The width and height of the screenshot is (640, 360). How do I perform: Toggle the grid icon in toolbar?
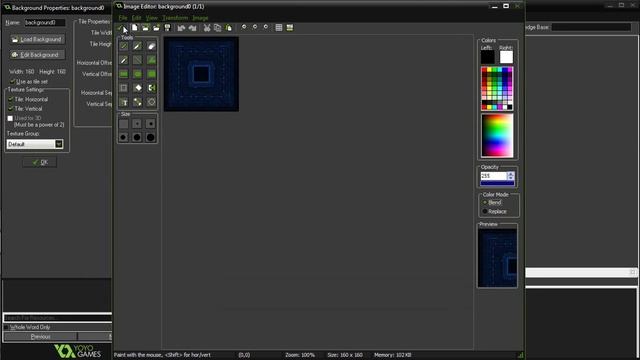tap(279, 28)
